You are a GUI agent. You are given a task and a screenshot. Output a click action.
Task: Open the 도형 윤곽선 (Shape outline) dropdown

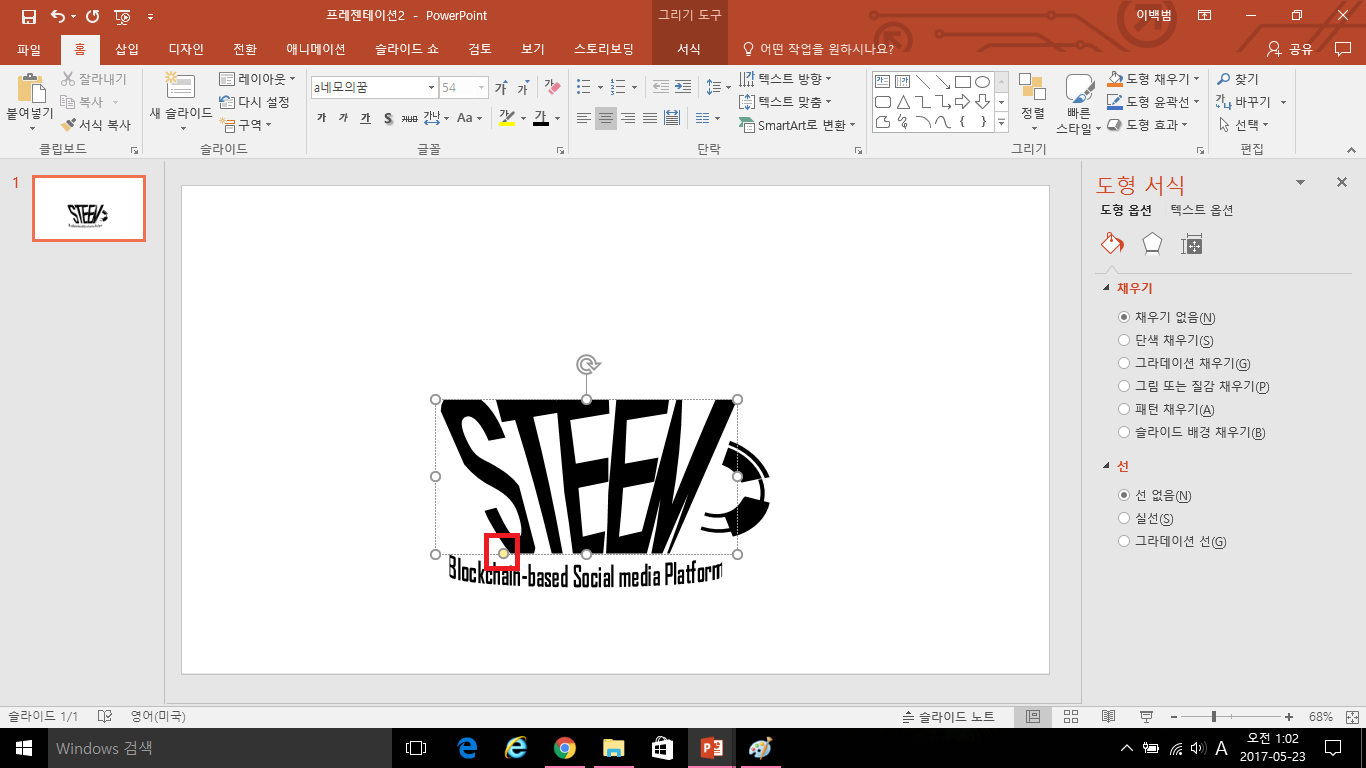[1155, 102]
